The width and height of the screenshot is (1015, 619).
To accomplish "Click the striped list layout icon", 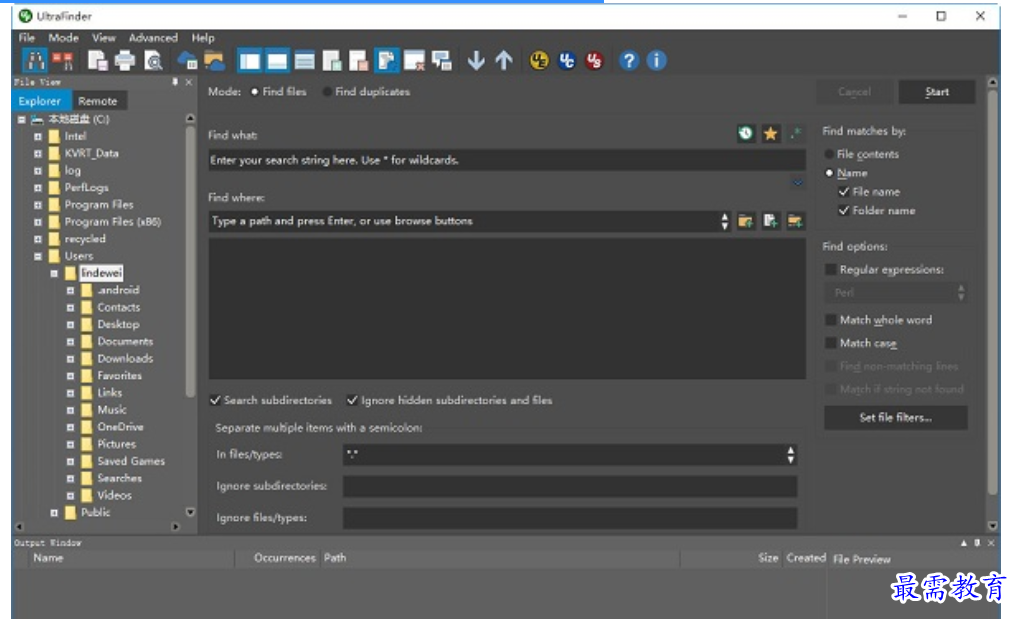I will point(304,61).
